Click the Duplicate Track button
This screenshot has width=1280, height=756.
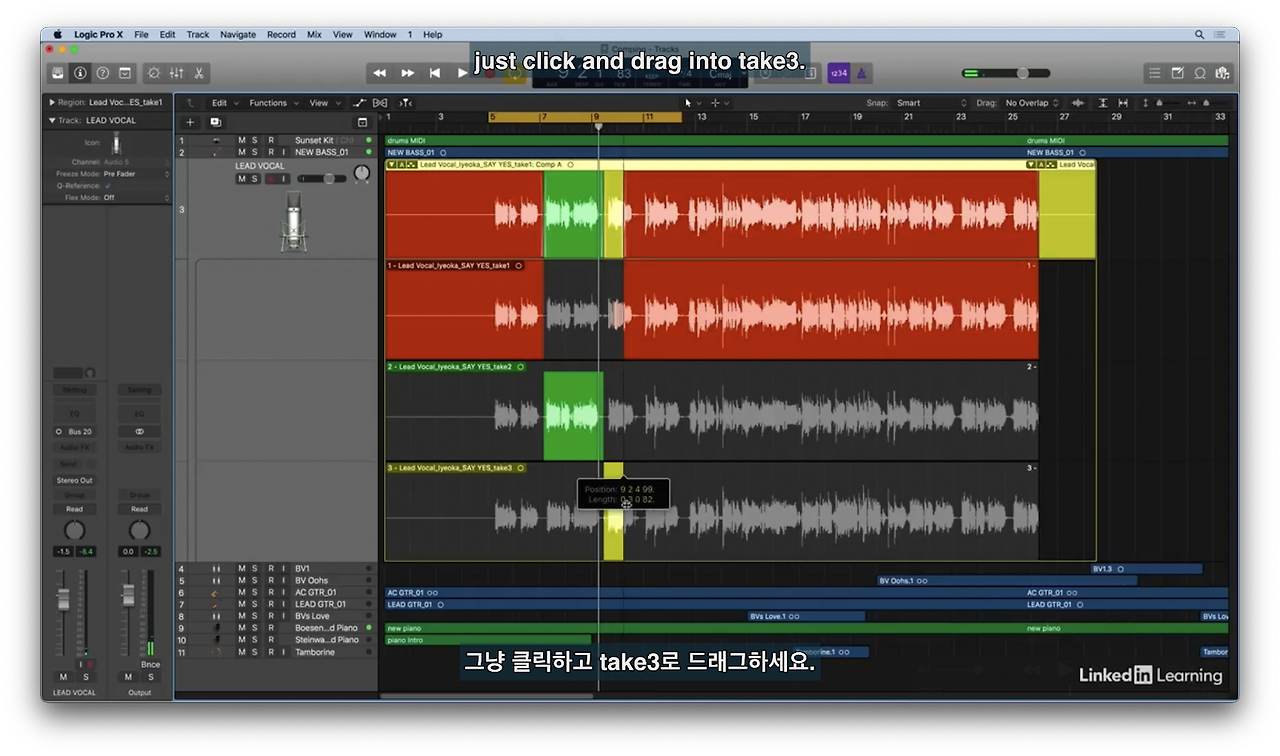[x=215, y=122]
